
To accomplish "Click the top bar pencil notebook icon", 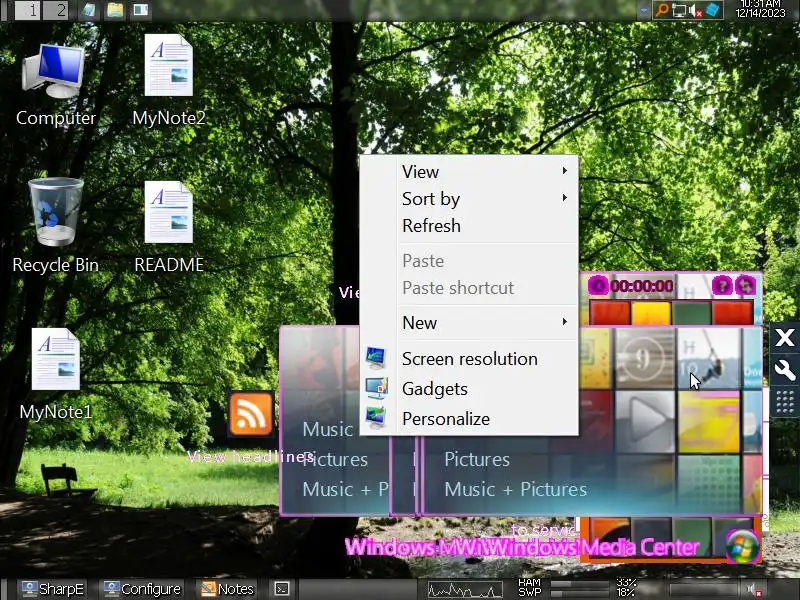I will [x=89, y=10].
